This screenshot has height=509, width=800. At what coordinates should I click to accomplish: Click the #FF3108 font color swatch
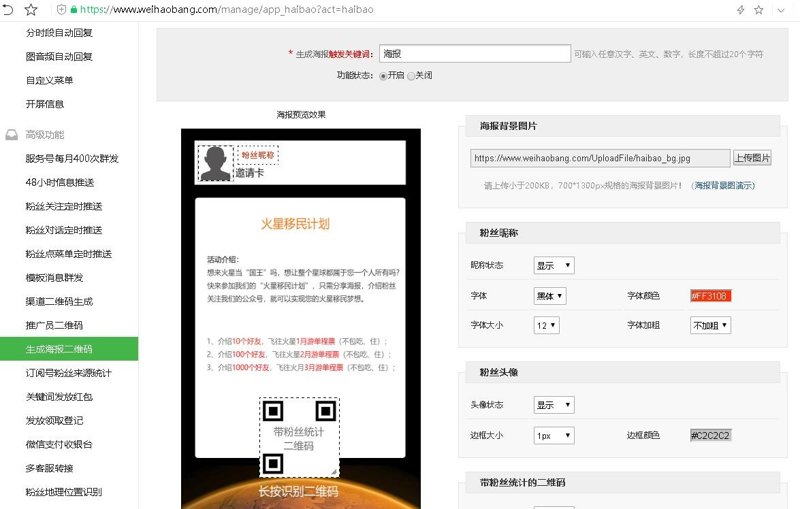click(711, 296)
